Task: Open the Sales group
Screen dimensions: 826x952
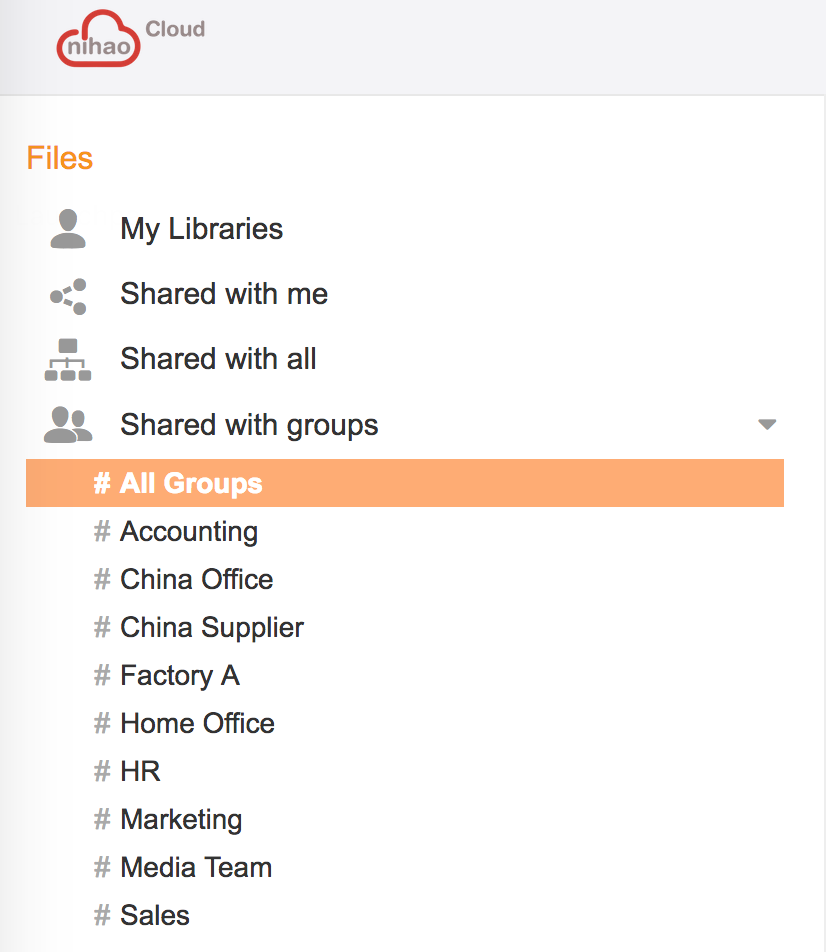Action: coord(155,915)
